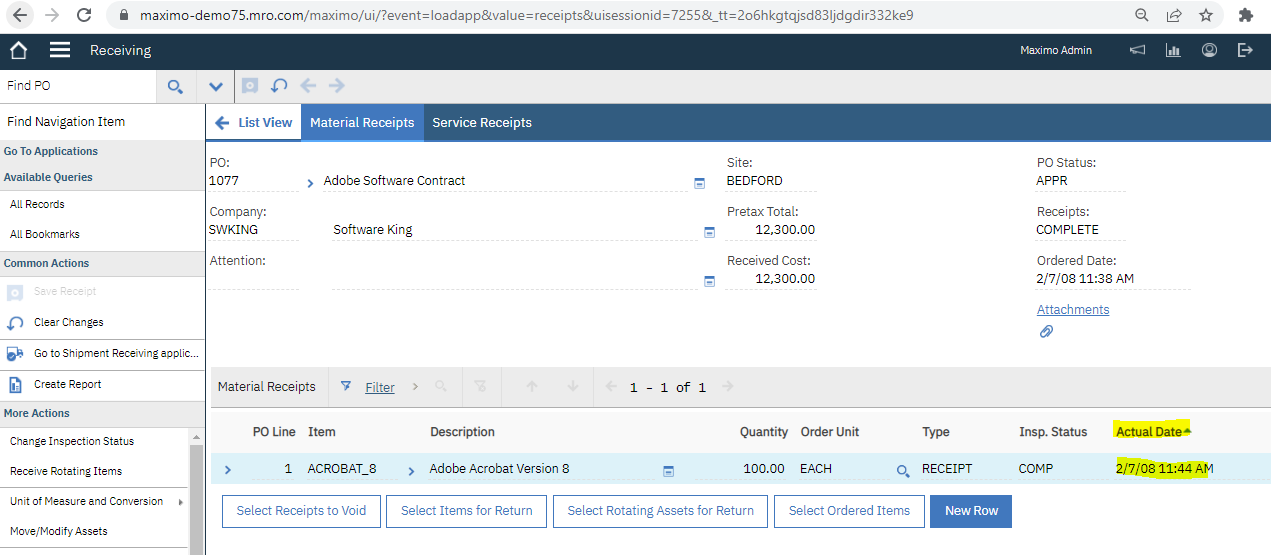The height and width of the screenshot is (555, 1271).
Task: Click Select Ordered Items button
Action: click(849, 511)
